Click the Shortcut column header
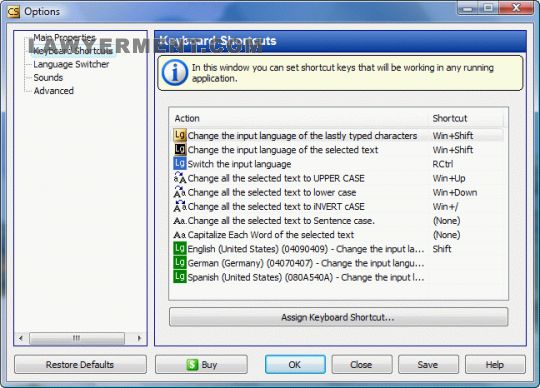The height and width of the screenshot is (388, 540). click(466, 118)
